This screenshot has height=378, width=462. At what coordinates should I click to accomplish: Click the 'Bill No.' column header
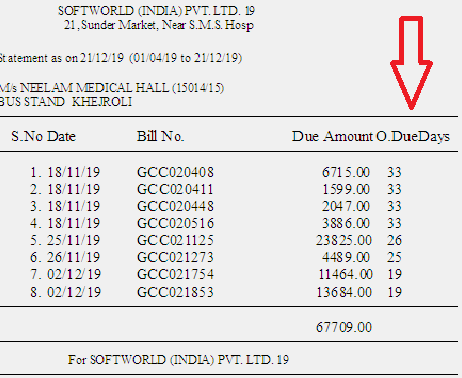pyautogui.click(x=161, y=136)
